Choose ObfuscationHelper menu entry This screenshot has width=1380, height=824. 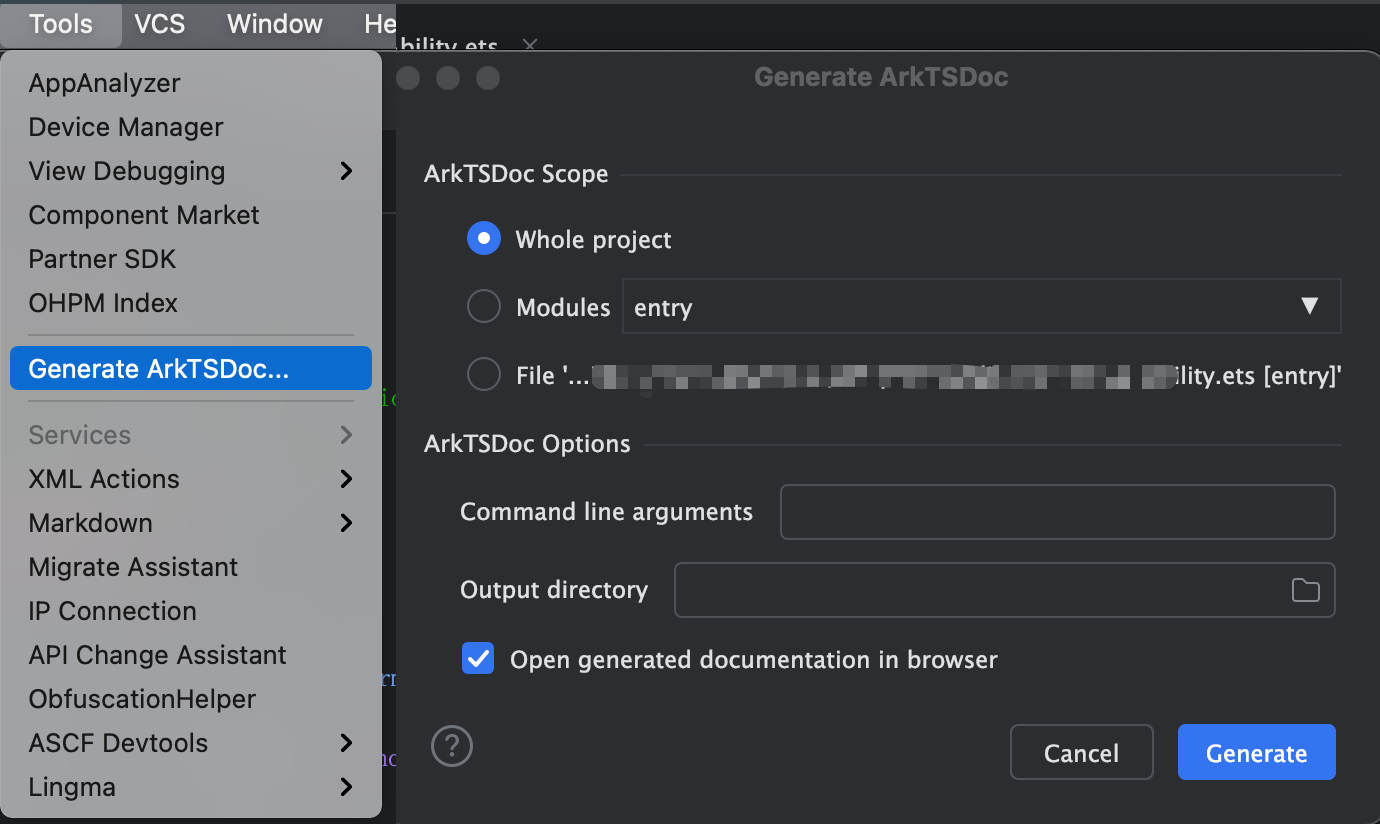click(191, 699)
